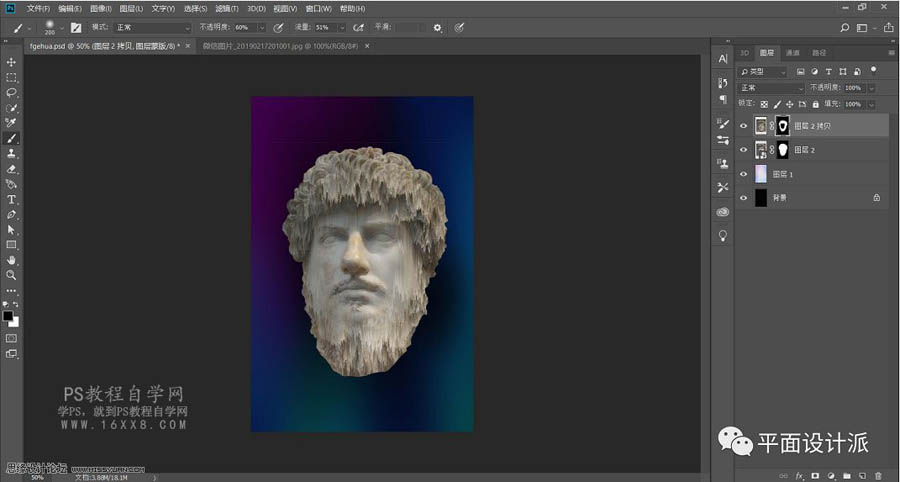
Task: Select the Hand tool
Action: pyautogui.click(x=12, y=260)
